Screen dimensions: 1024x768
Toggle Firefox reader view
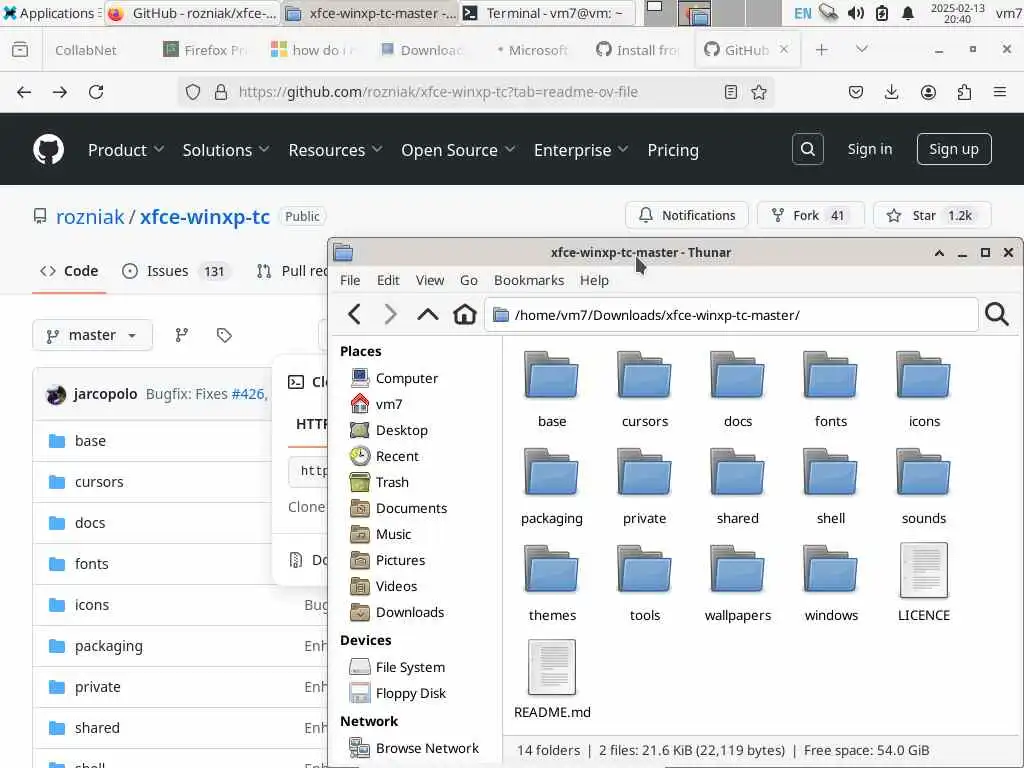coord(731,92)
